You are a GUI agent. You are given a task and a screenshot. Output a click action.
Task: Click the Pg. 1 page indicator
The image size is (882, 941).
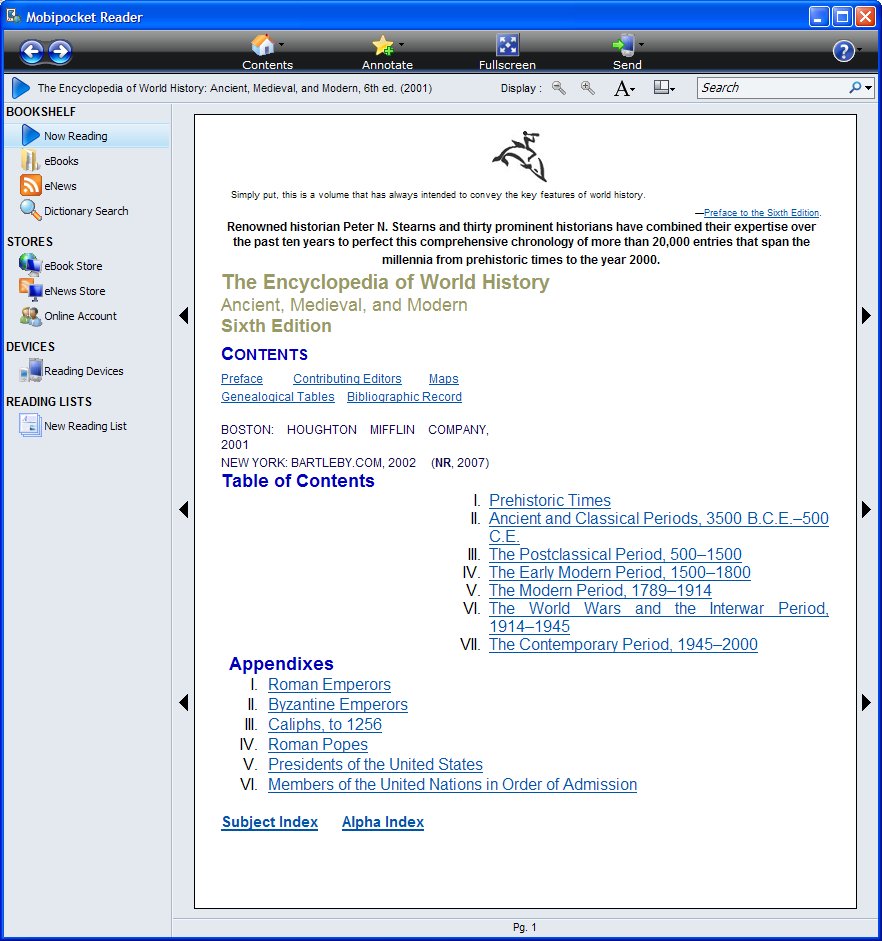[525, 927]
